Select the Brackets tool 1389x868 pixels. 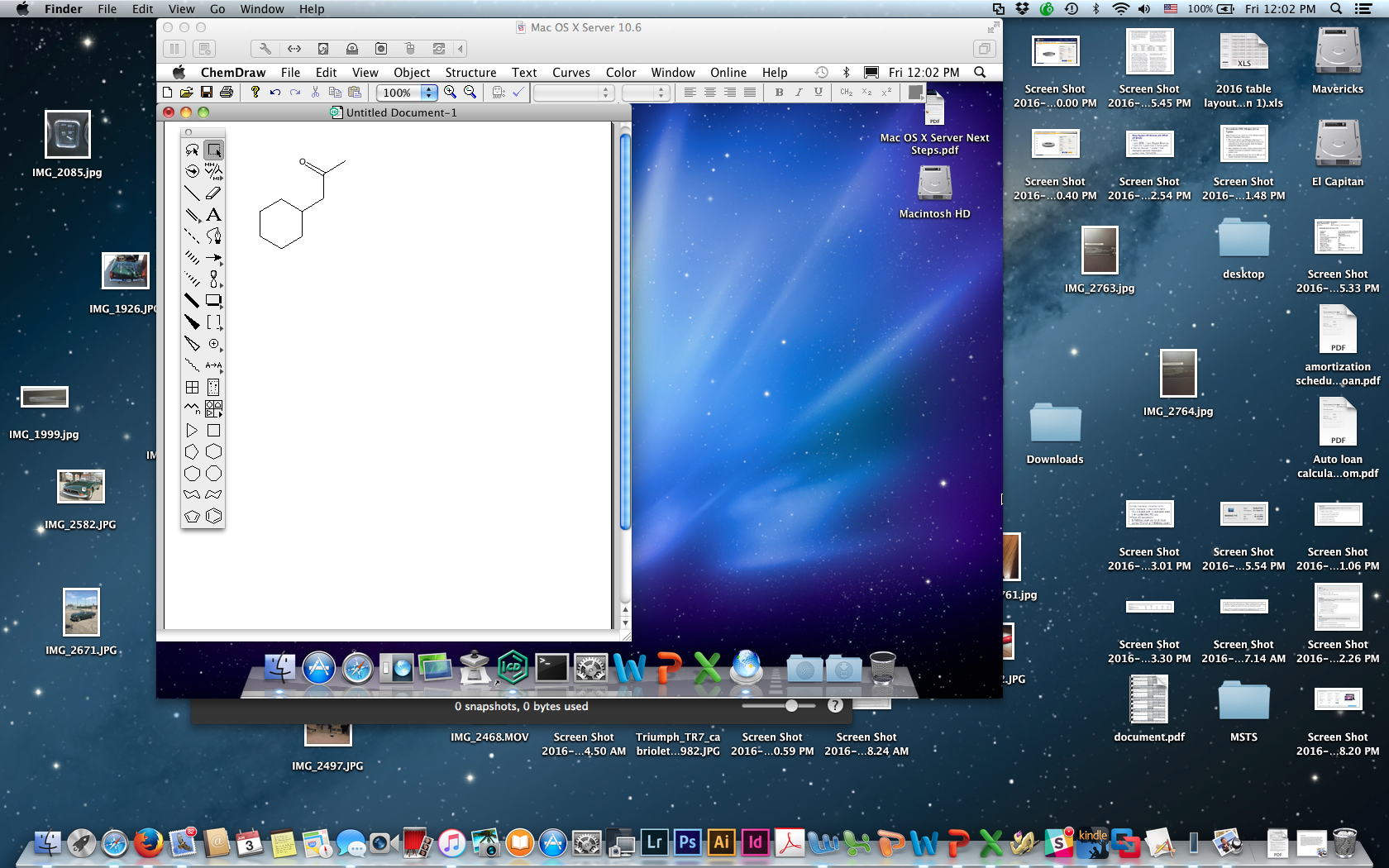pos(214,322)
